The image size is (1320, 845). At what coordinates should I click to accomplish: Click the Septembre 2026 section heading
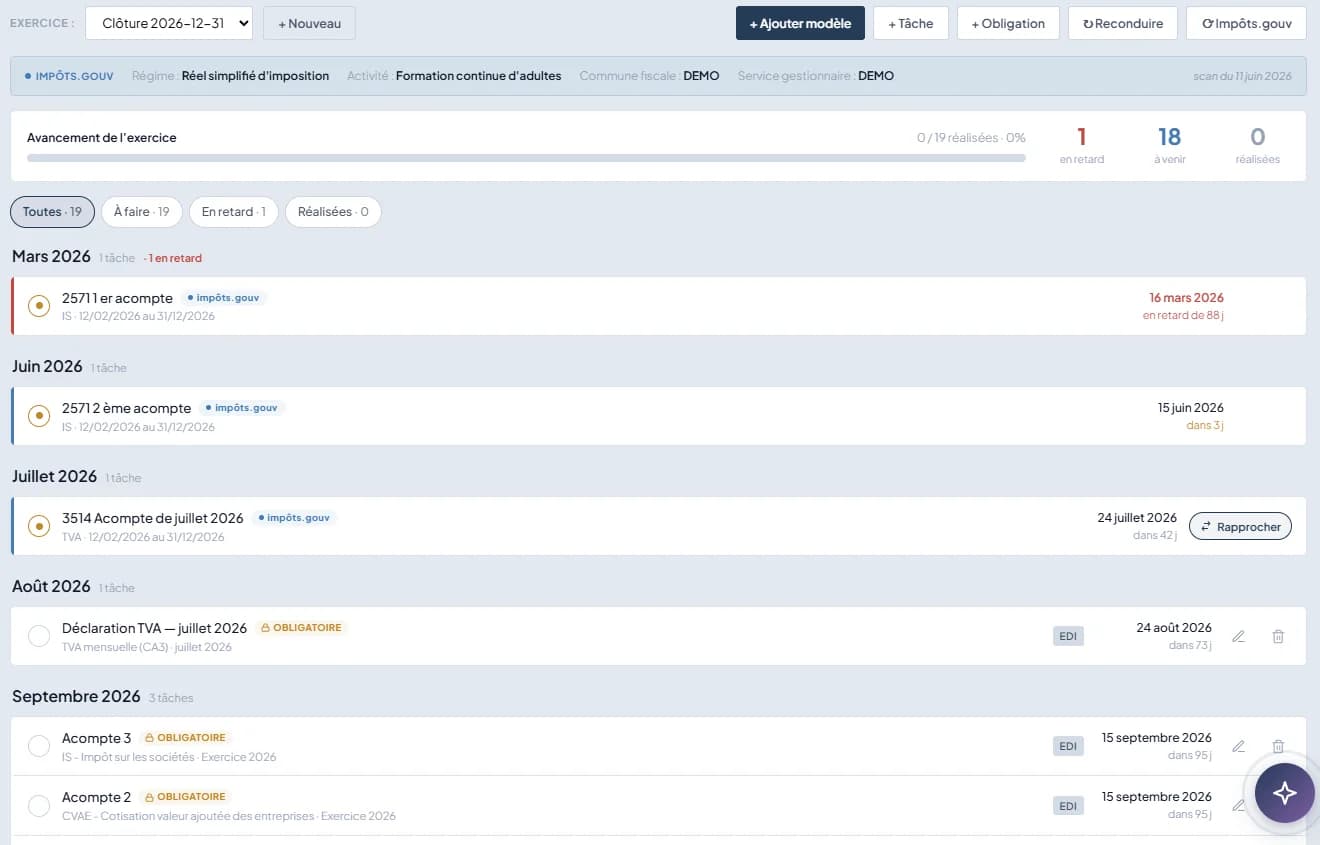pos(76,697)
